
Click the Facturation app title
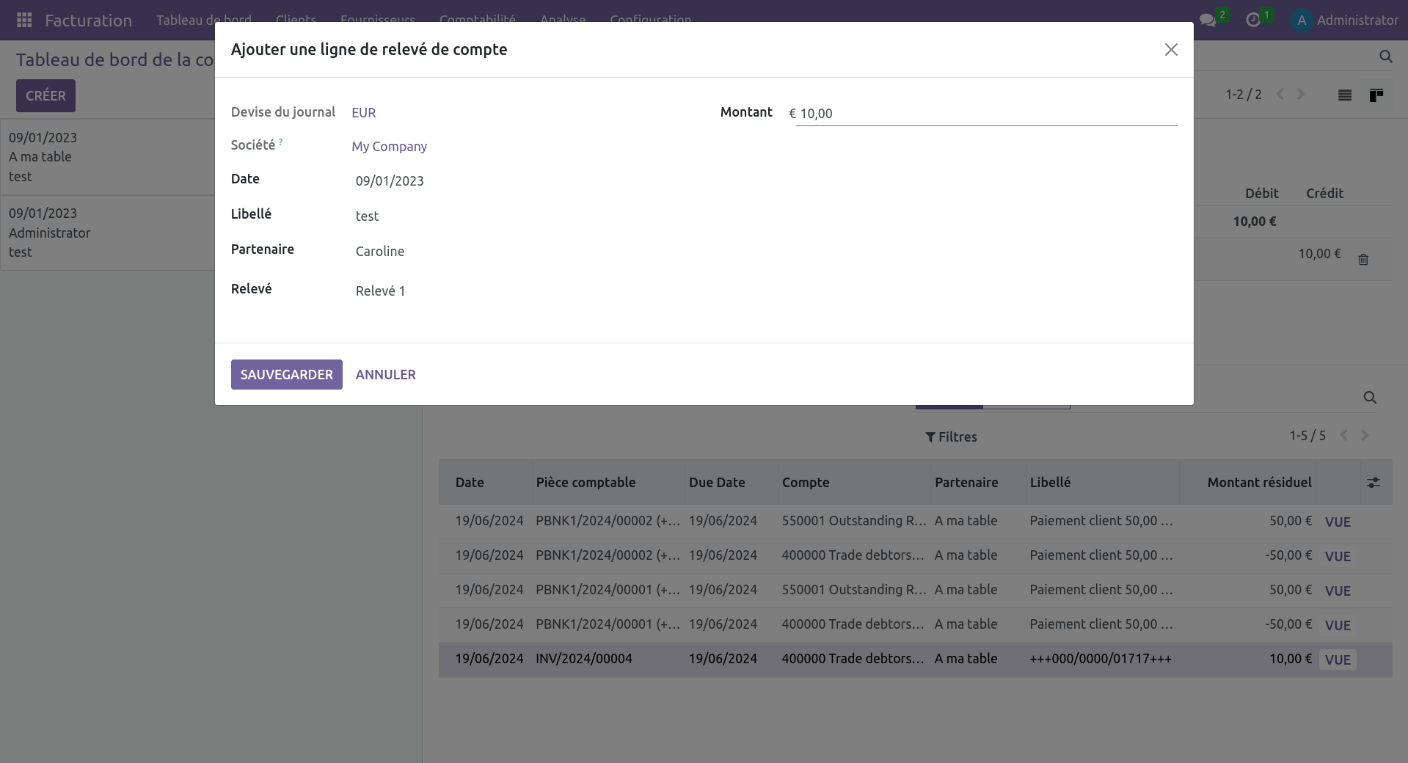(88, 20)
